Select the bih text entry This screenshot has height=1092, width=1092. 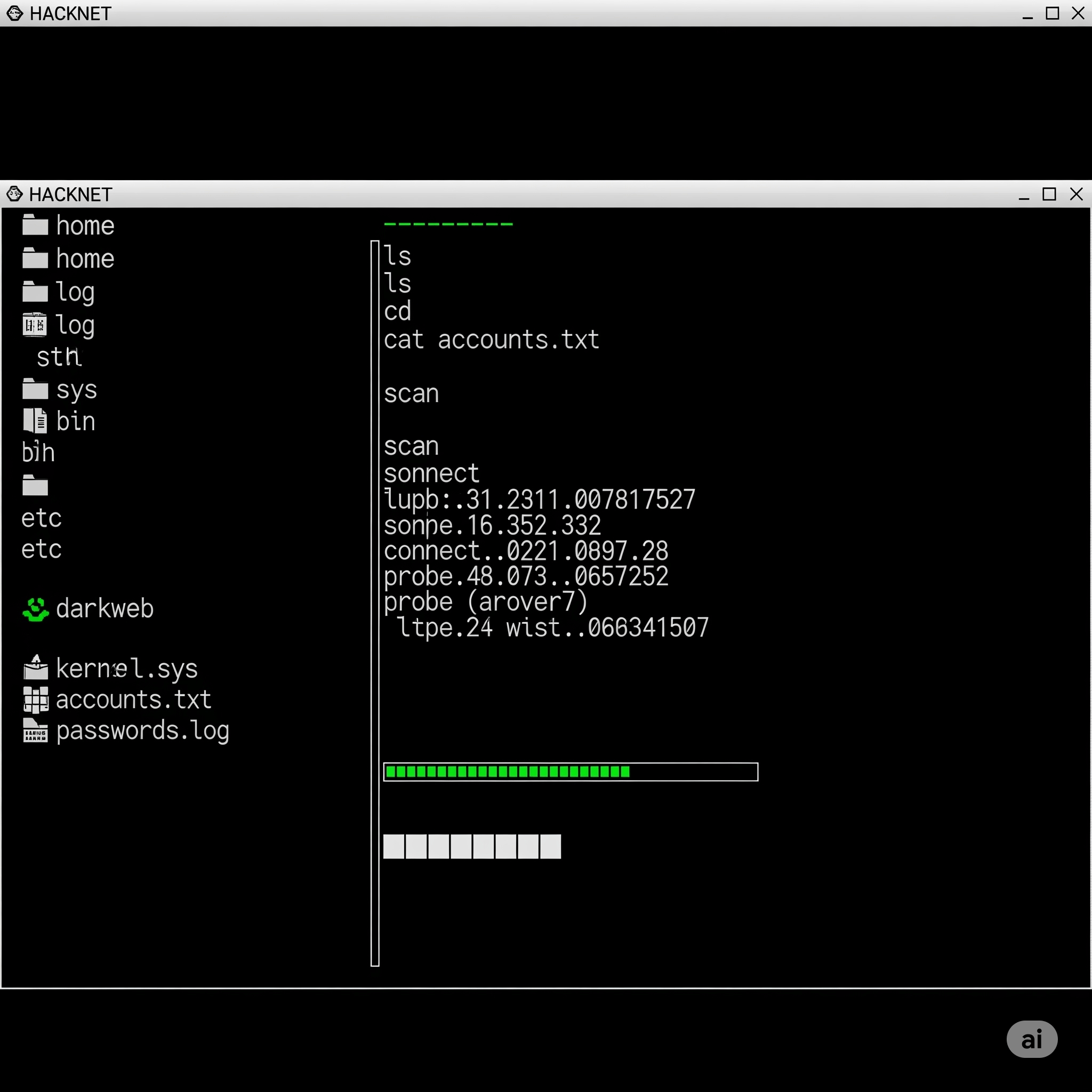tap(38, 453)
